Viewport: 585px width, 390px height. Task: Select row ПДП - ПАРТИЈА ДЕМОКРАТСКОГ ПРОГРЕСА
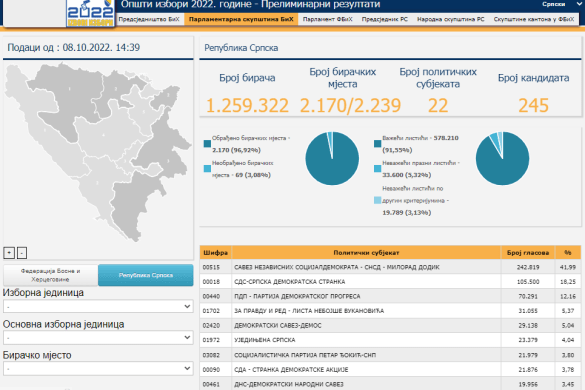coord(390,296)
